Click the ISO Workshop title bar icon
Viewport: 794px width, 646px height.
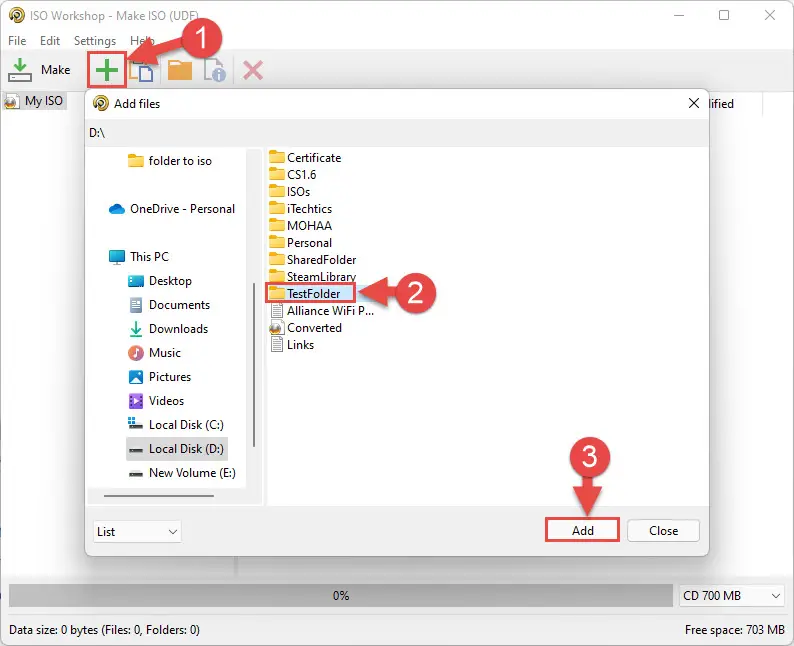coord(17,15)
